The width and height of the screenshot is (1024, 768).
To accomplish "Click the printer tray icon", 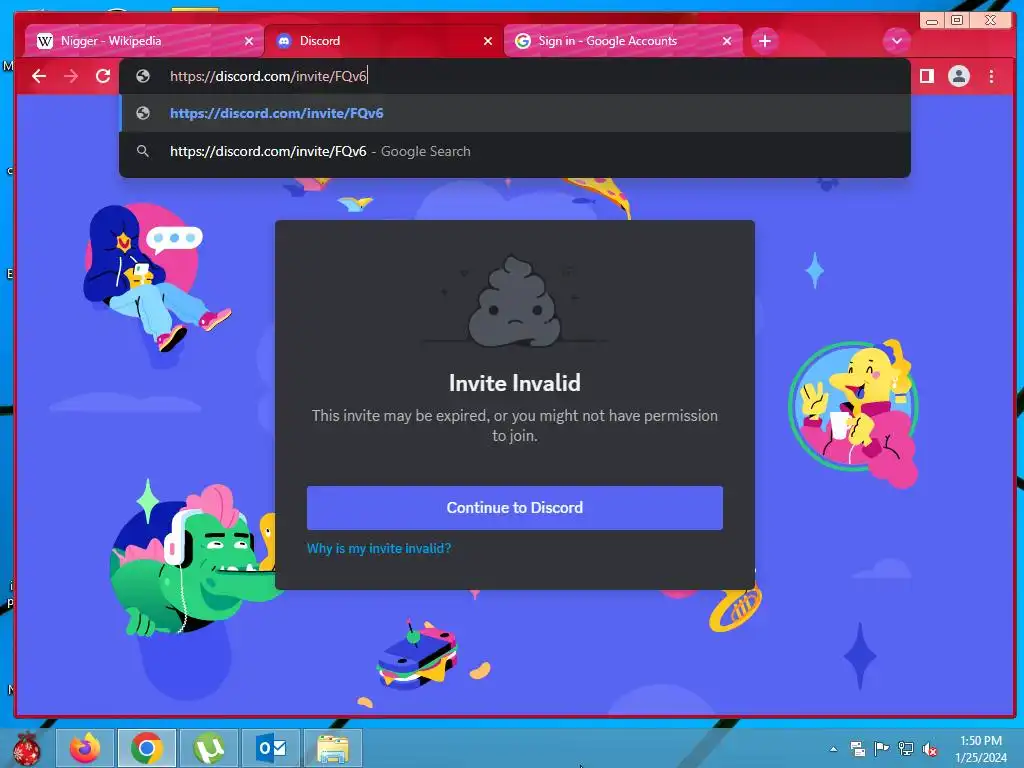I will coord(857,749).
